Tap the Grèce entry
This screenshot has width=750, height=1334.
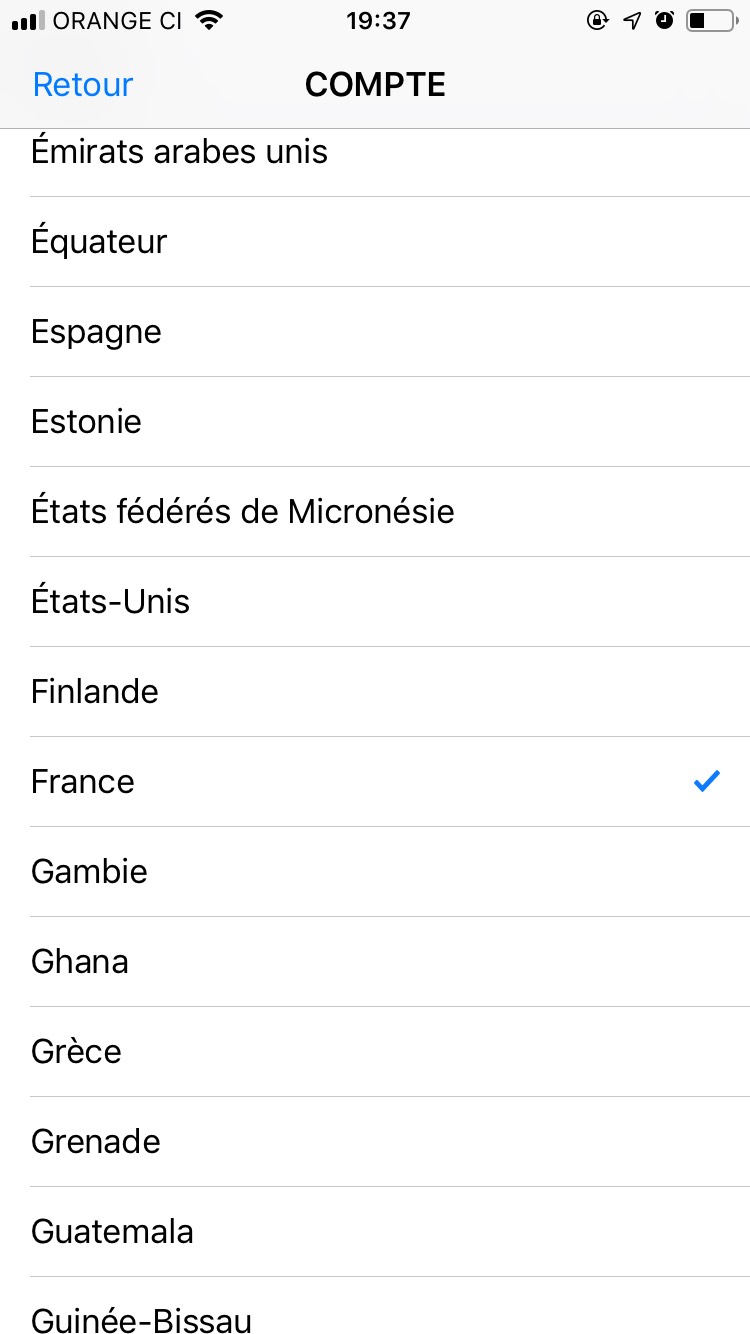(x=76, y=1052)
